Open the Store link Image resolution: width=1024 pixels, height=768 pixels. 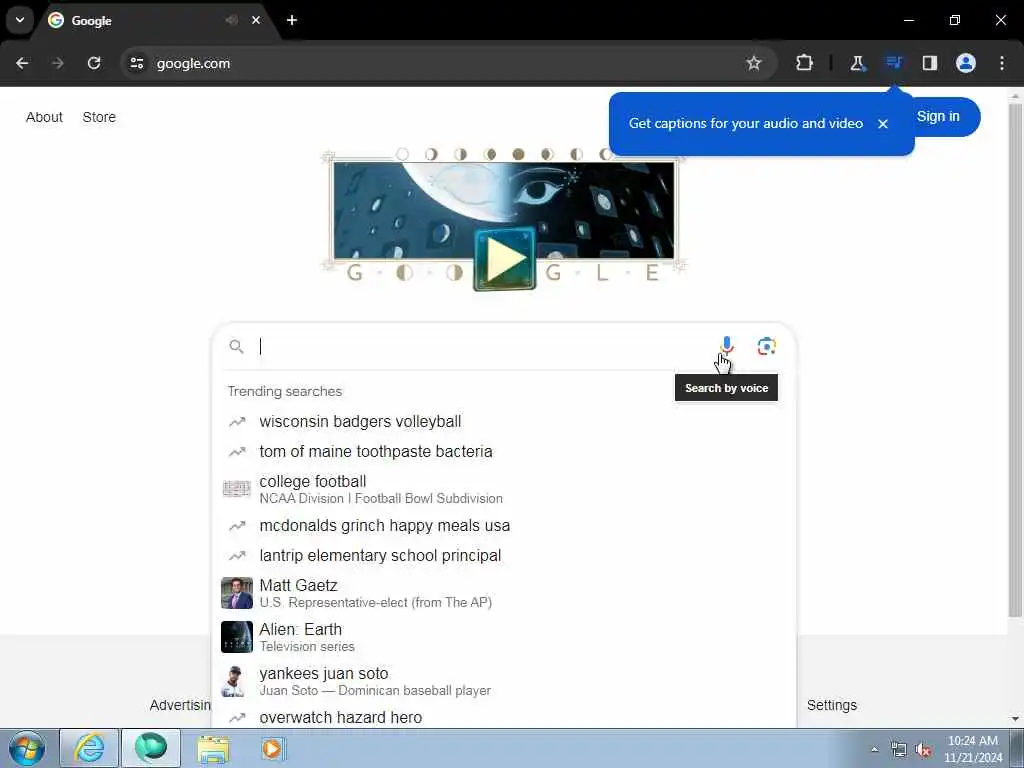(99, 117)
